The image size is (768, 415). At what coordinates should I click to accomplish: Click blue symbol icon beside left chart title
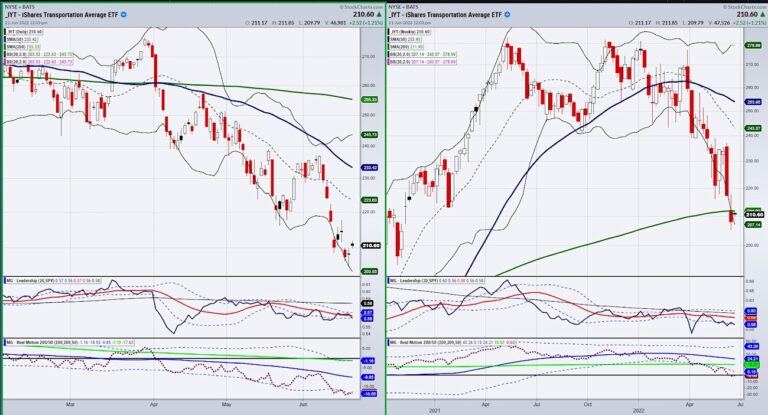(123, 15)
